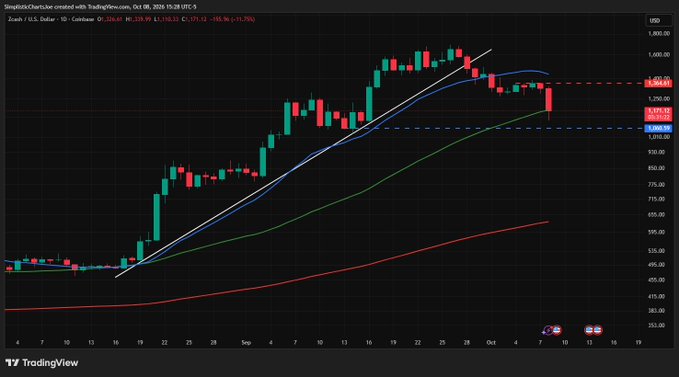The image size is (679, 377).
Task: Click the -155.96 (-11.75%) change value
Action: (232, 19)
